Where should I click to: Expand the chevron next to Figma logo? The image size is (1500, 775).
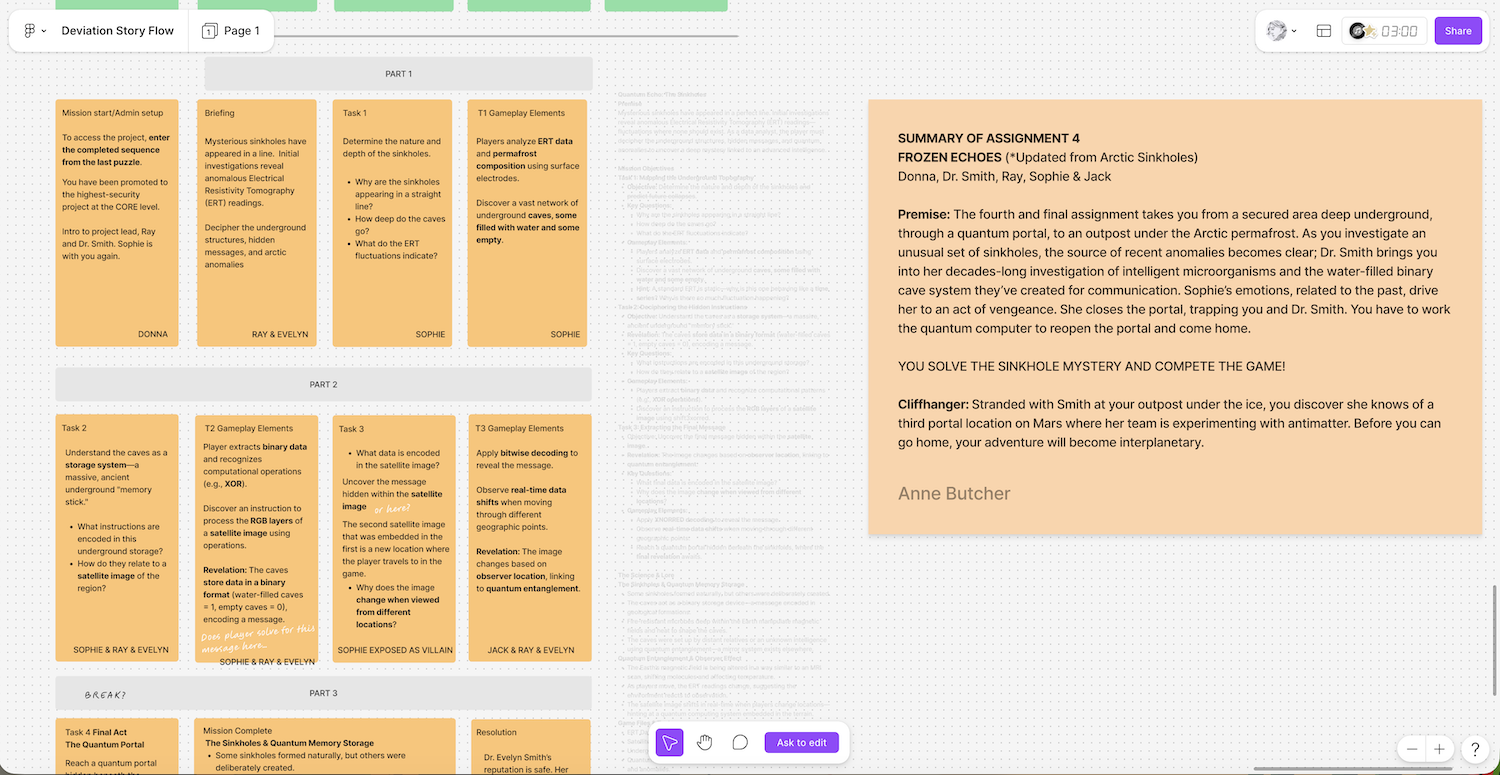(44, 31)
